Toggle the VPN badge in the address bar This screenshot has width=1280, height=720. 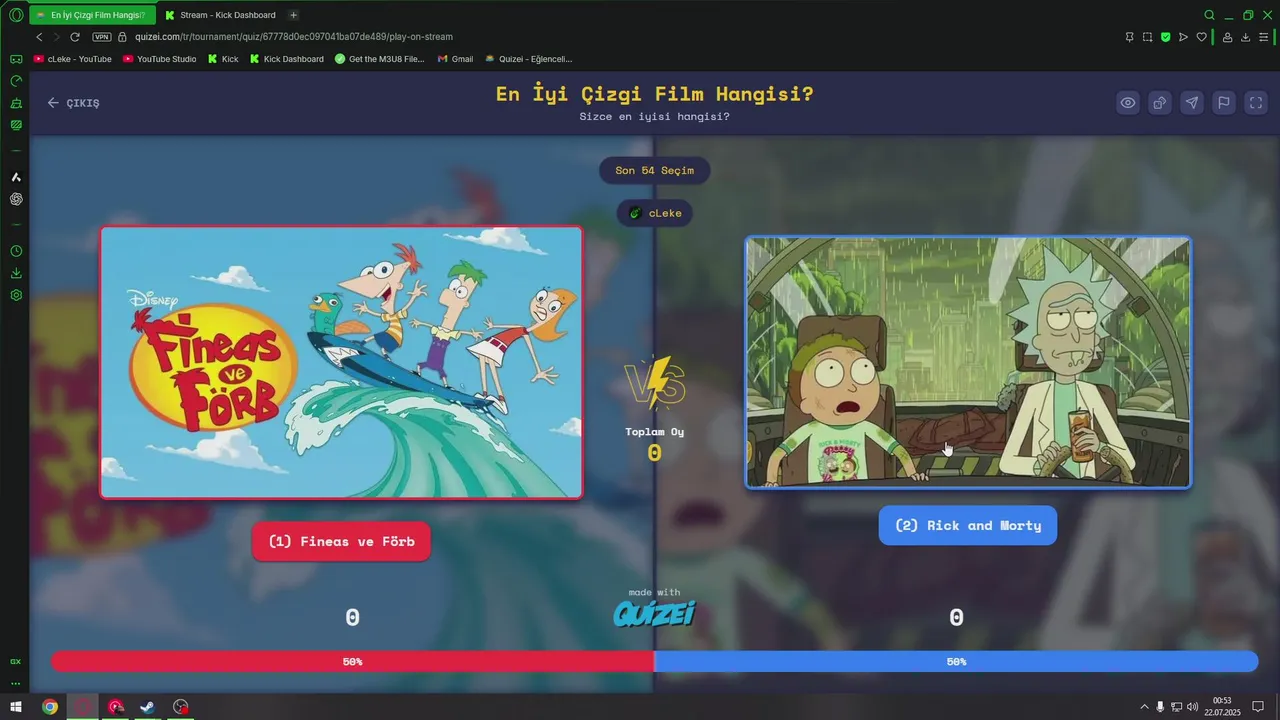click(x=102, y=37)
